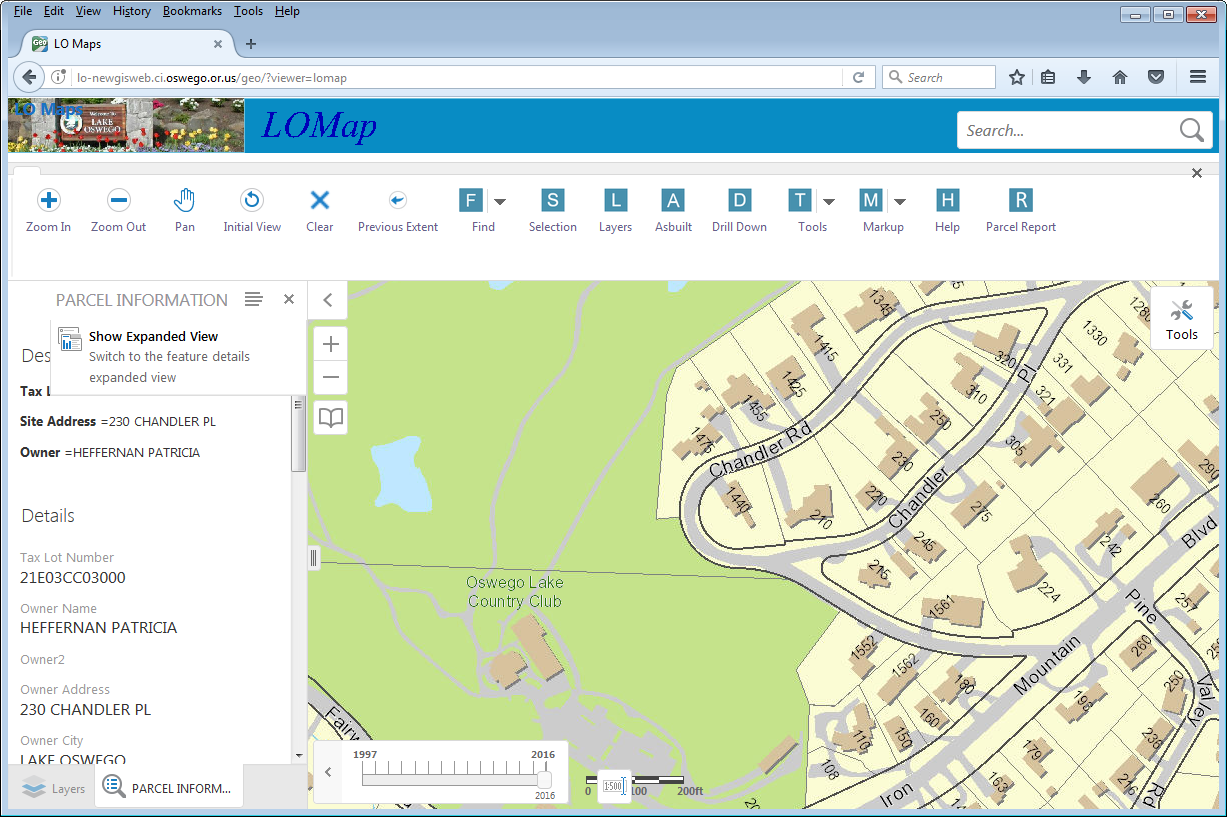The image size is (1227, 817).
Task: Go to the browser Home page
Action: point(1120,77)
